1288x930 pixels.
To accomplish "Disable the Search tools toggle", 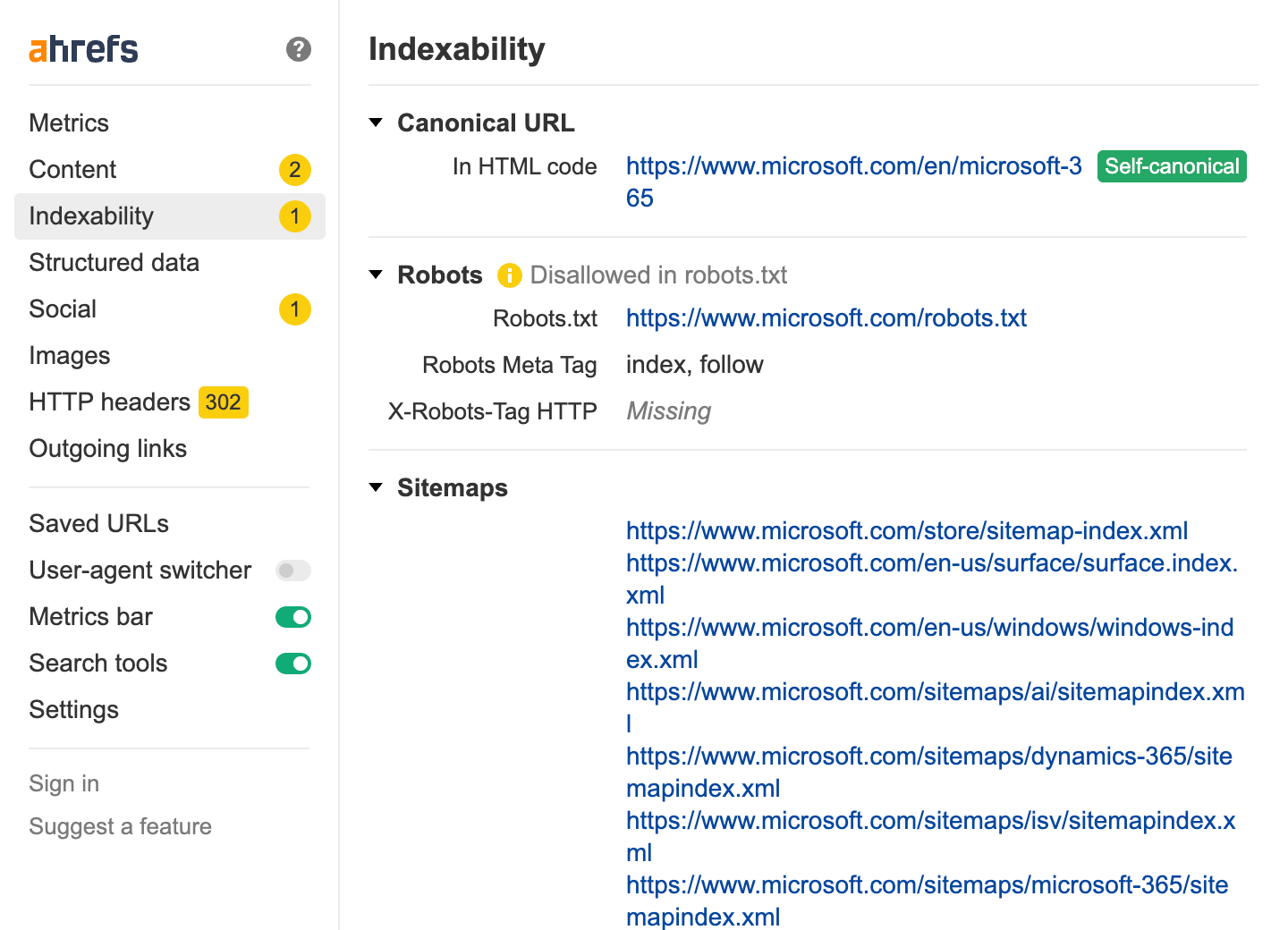I will [293, 664].
